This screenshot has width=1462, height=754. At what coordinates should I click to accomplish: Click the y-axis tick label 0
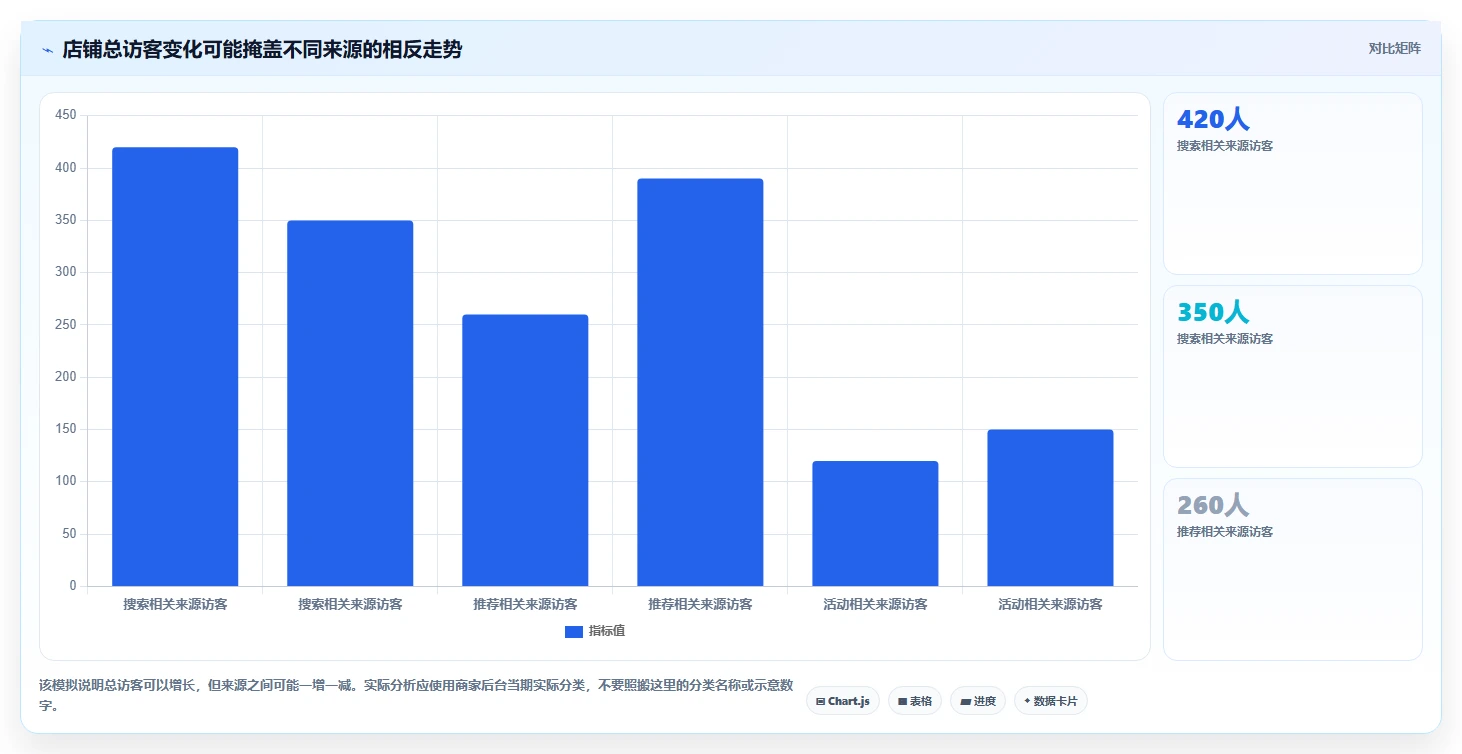[73, 586]
